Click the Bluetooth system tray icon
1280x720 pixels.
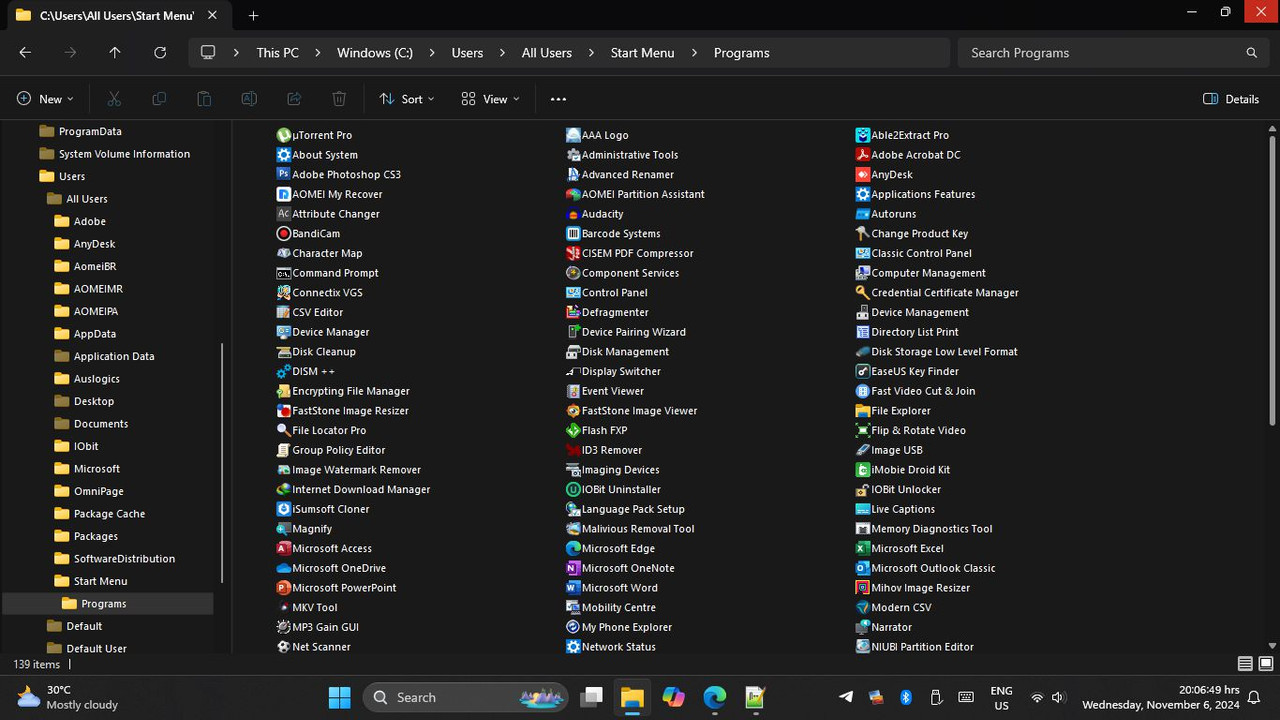906,697
